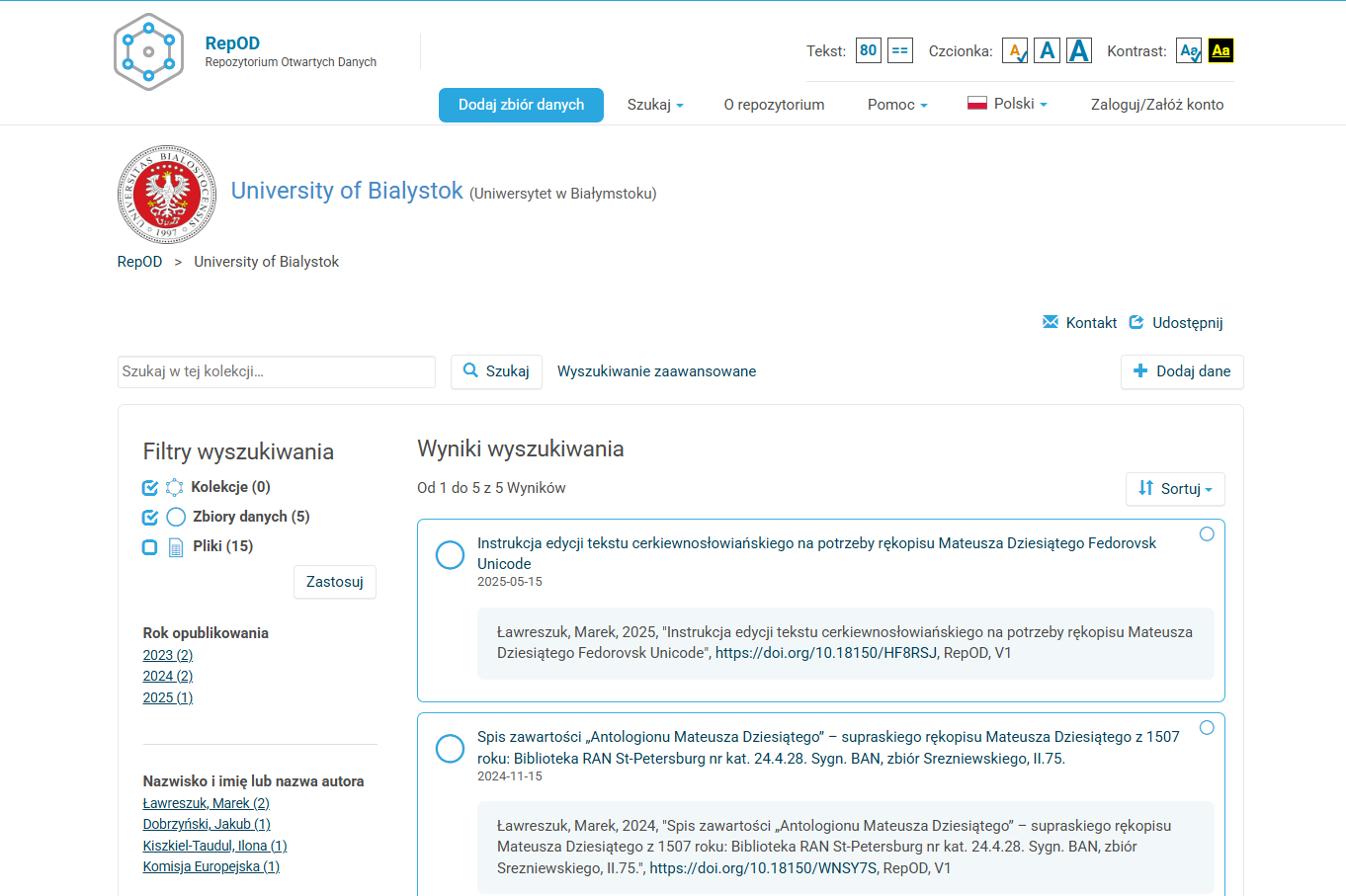Click the magnifier icon in Szukaj button
1346x896 pixels.
[x=471, y=370]
